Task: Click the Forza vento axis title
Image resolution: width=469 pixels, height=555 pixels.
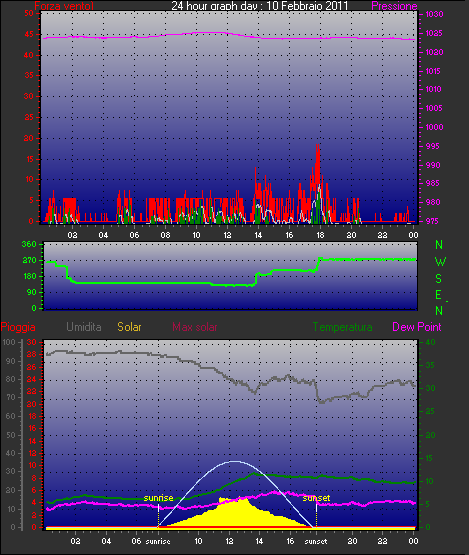Action: pyautogui.click(x=64, y=6)
